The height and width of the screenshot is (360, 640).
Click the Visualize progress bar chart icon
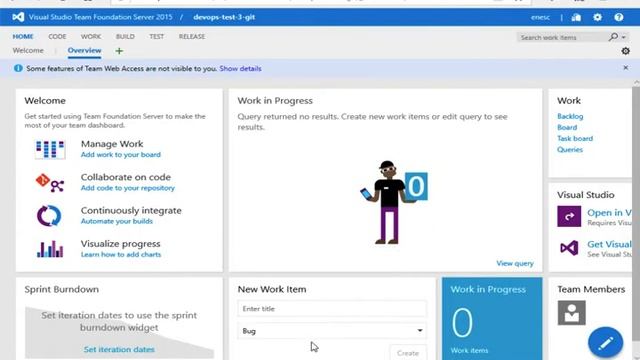[50, 249]
